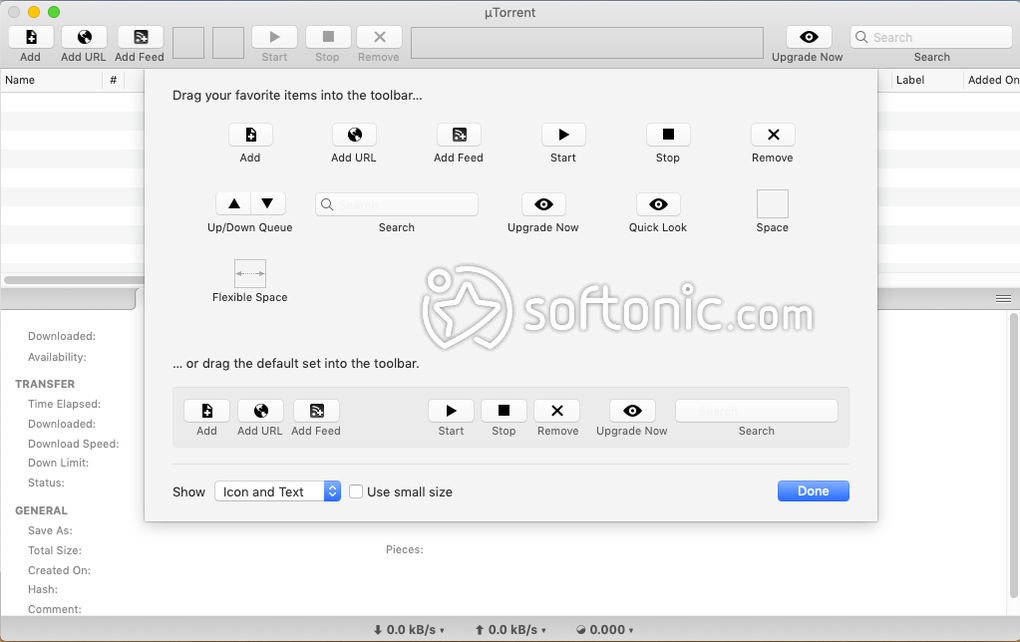Click the Download Speed: label
Image resolution: width=1020 pixels, height=642 pixels.
74,444
